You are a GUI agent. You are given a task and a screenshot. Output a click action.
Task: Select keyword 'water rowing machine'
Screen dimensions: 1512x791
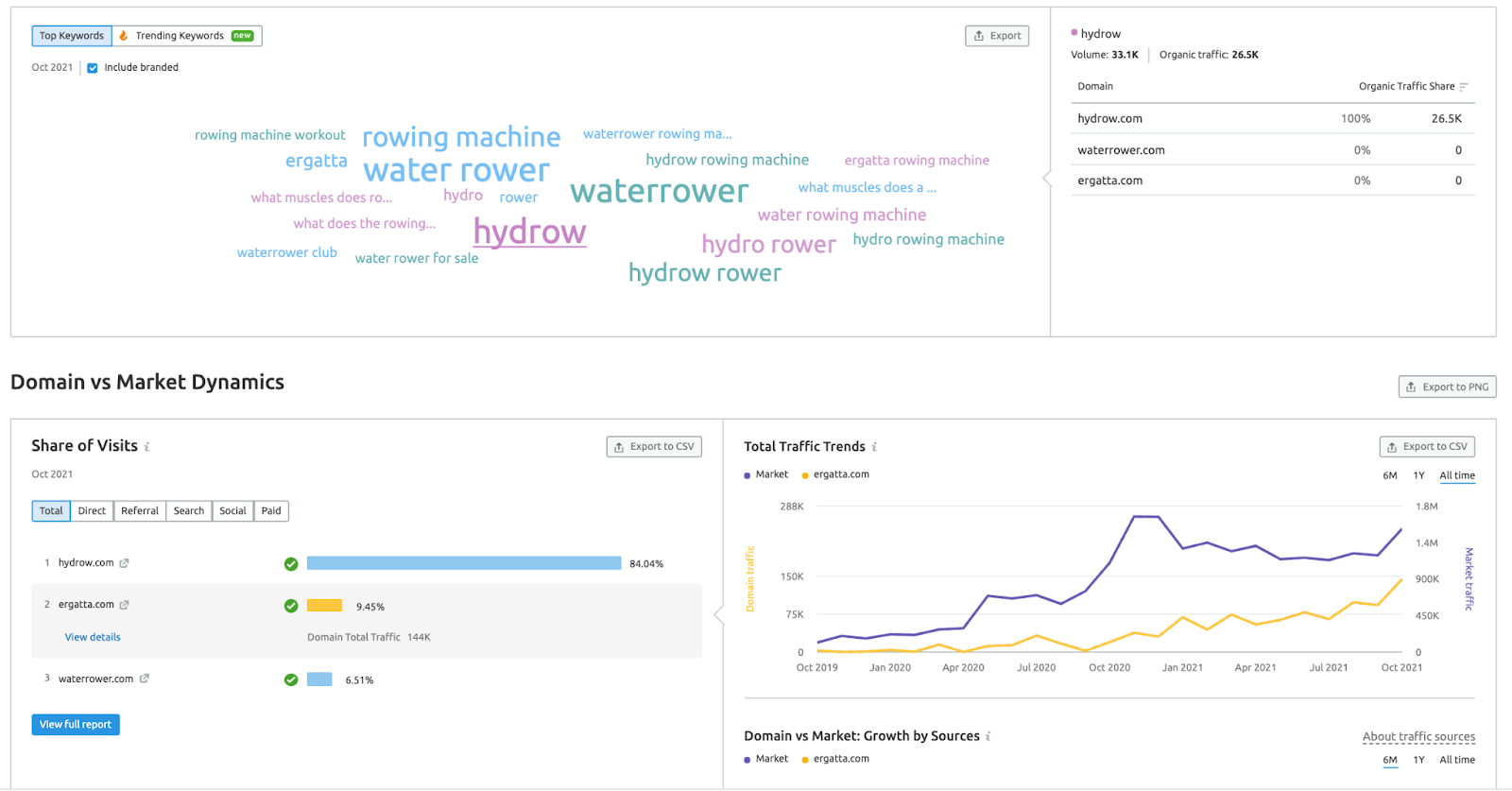(842, 215)
